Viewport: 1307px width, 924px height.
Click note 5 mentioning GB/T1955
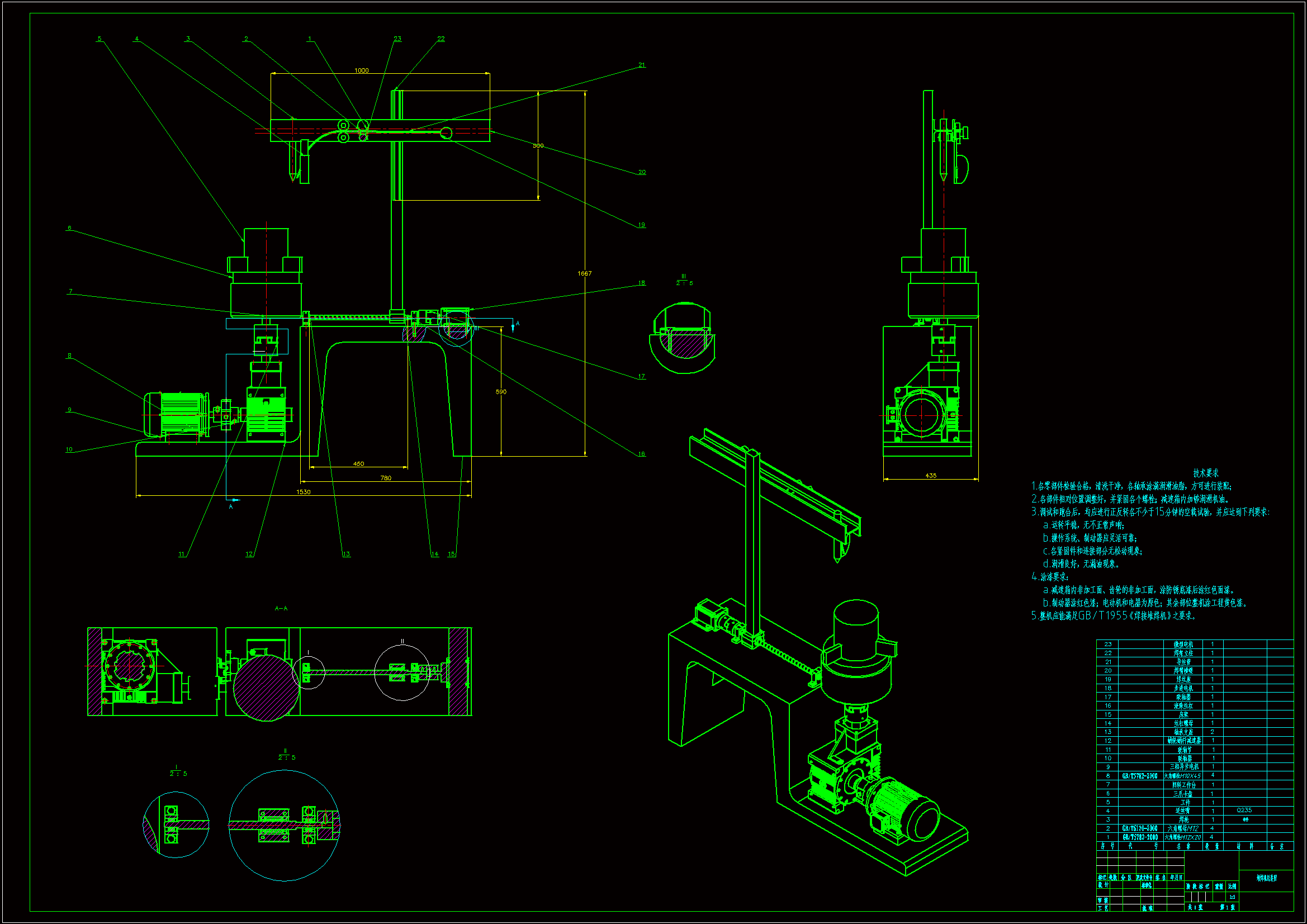tap(1114, 615)
